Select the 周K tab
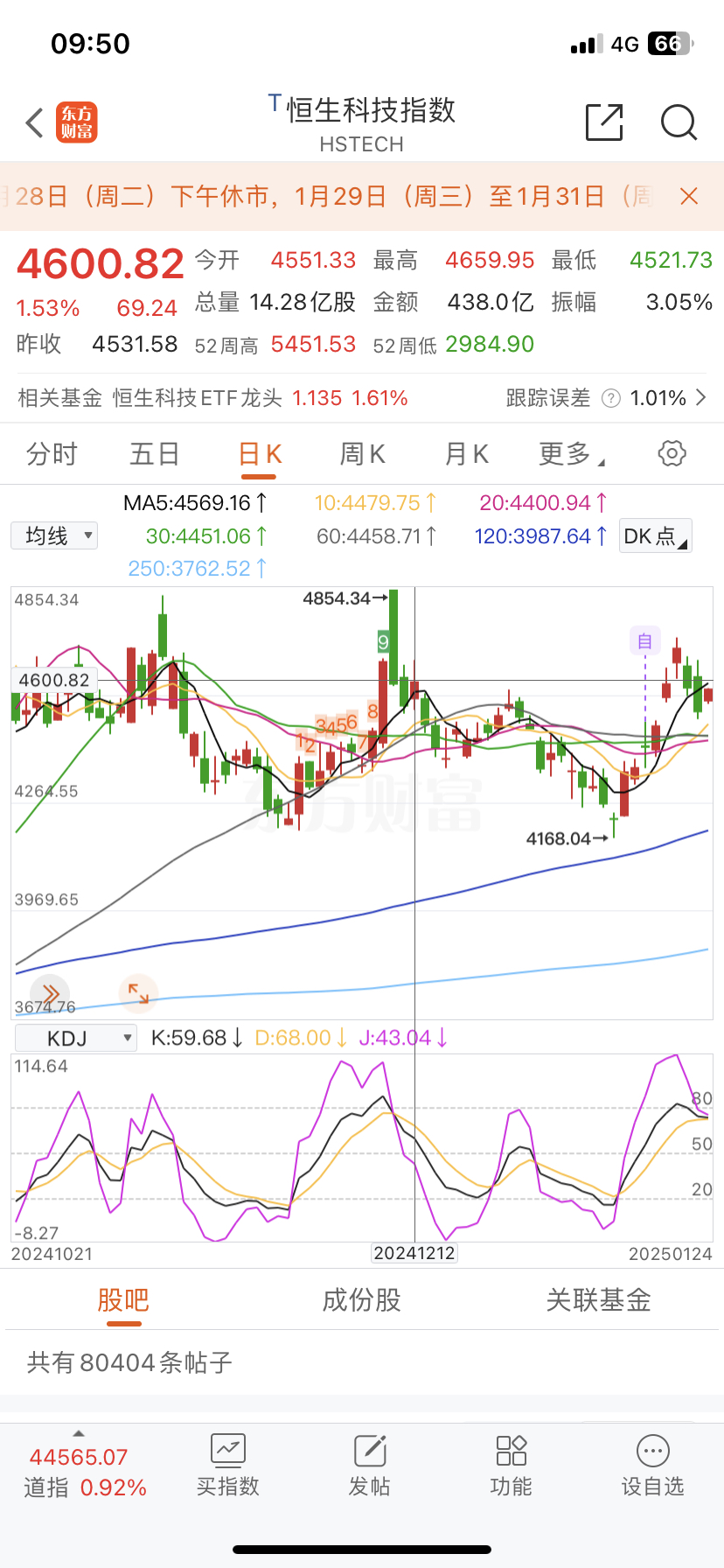 coord(363,454)
